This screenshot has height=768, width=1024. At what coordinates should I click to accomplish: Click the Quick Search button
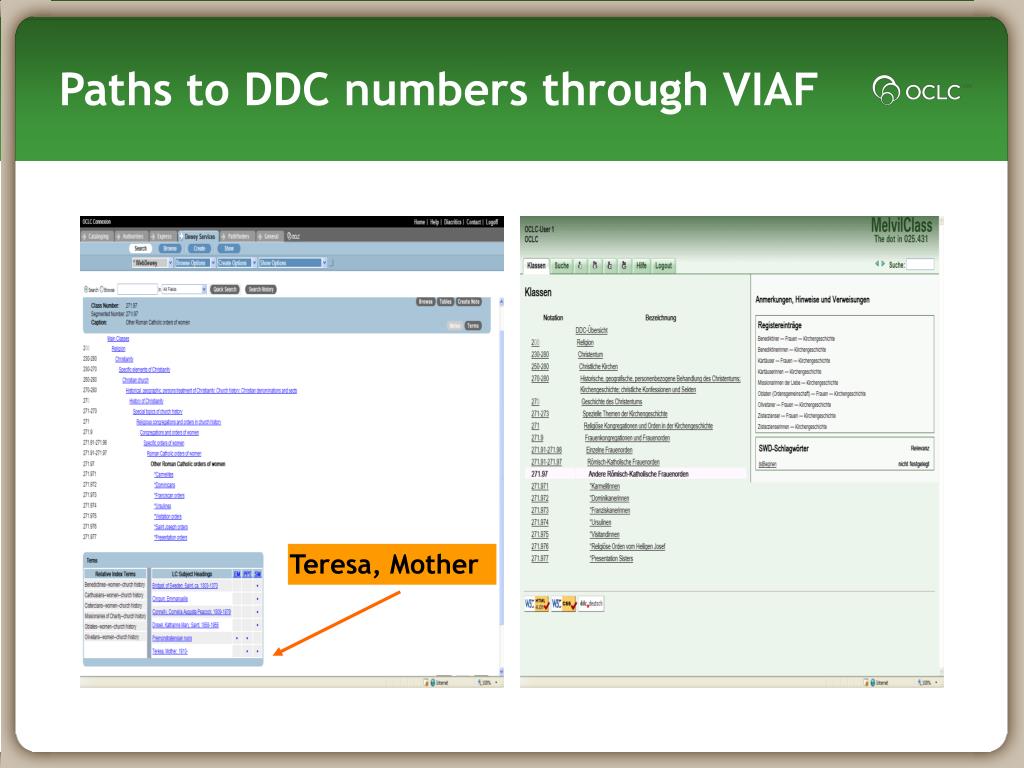pos(225,289)
